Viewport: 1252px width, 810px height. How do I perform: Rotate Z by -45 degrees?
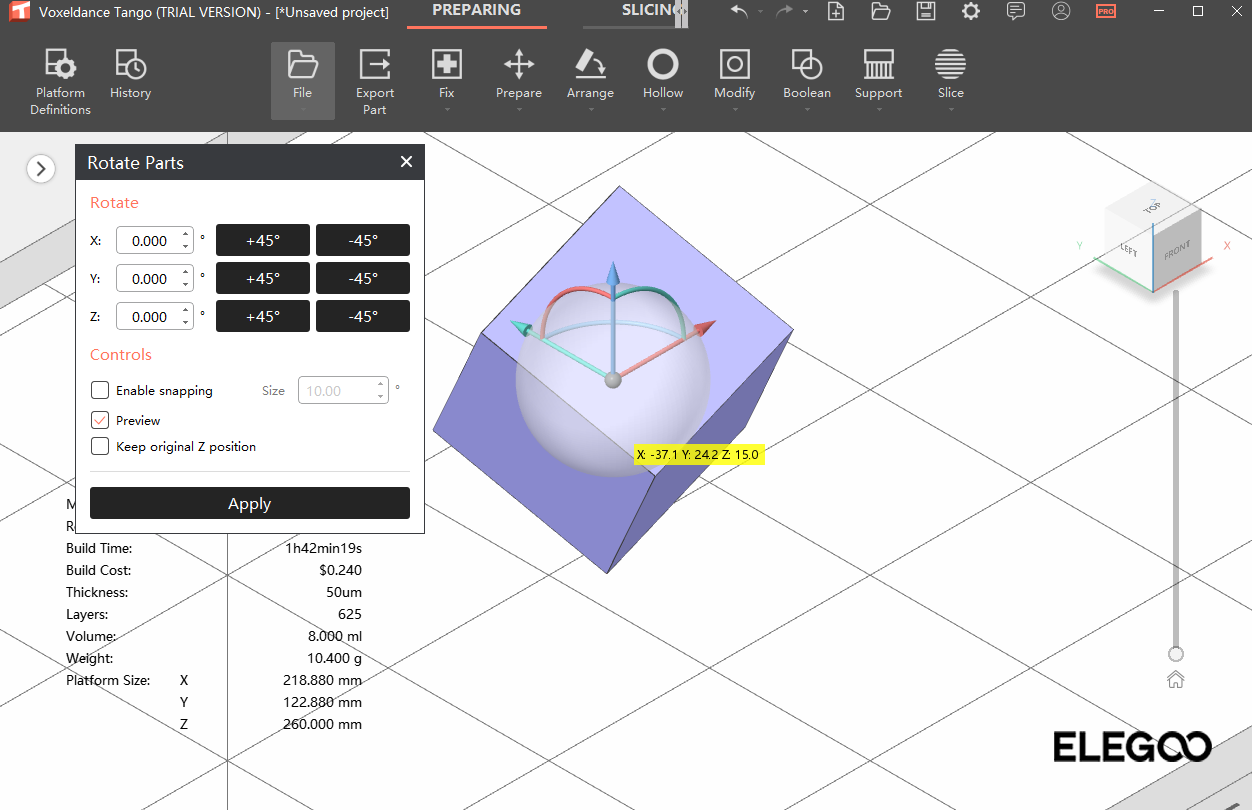coord(363,316)
